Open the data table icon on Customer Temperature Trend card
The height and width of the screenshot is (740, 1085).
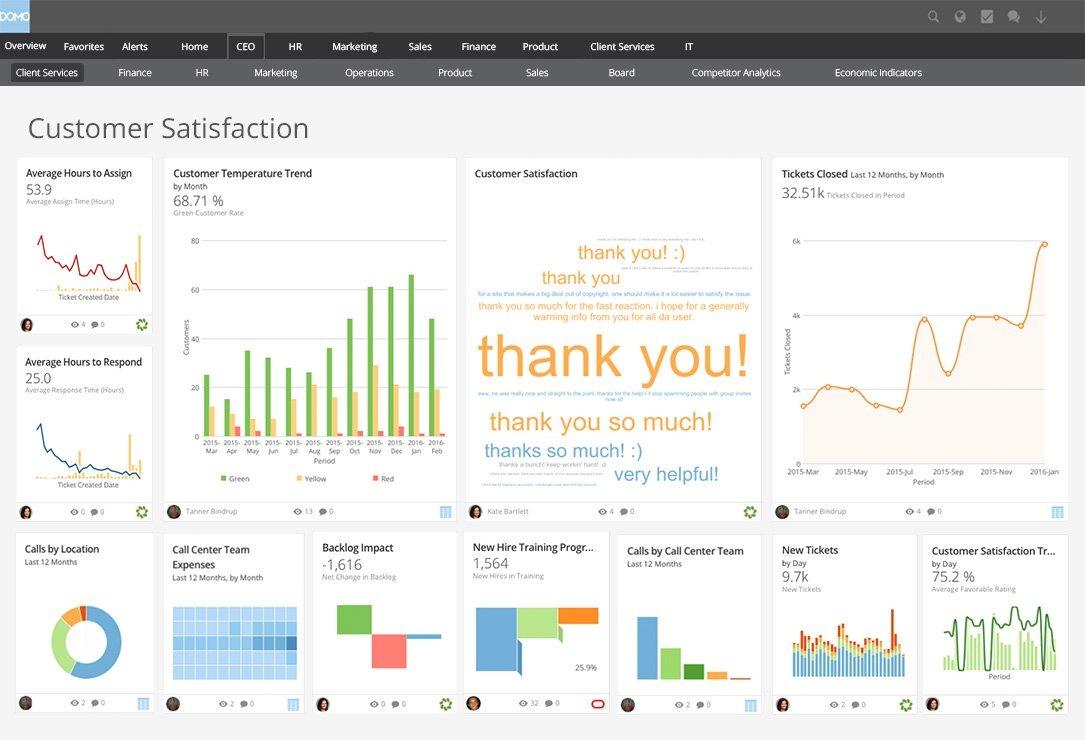(x=443, y=511)
